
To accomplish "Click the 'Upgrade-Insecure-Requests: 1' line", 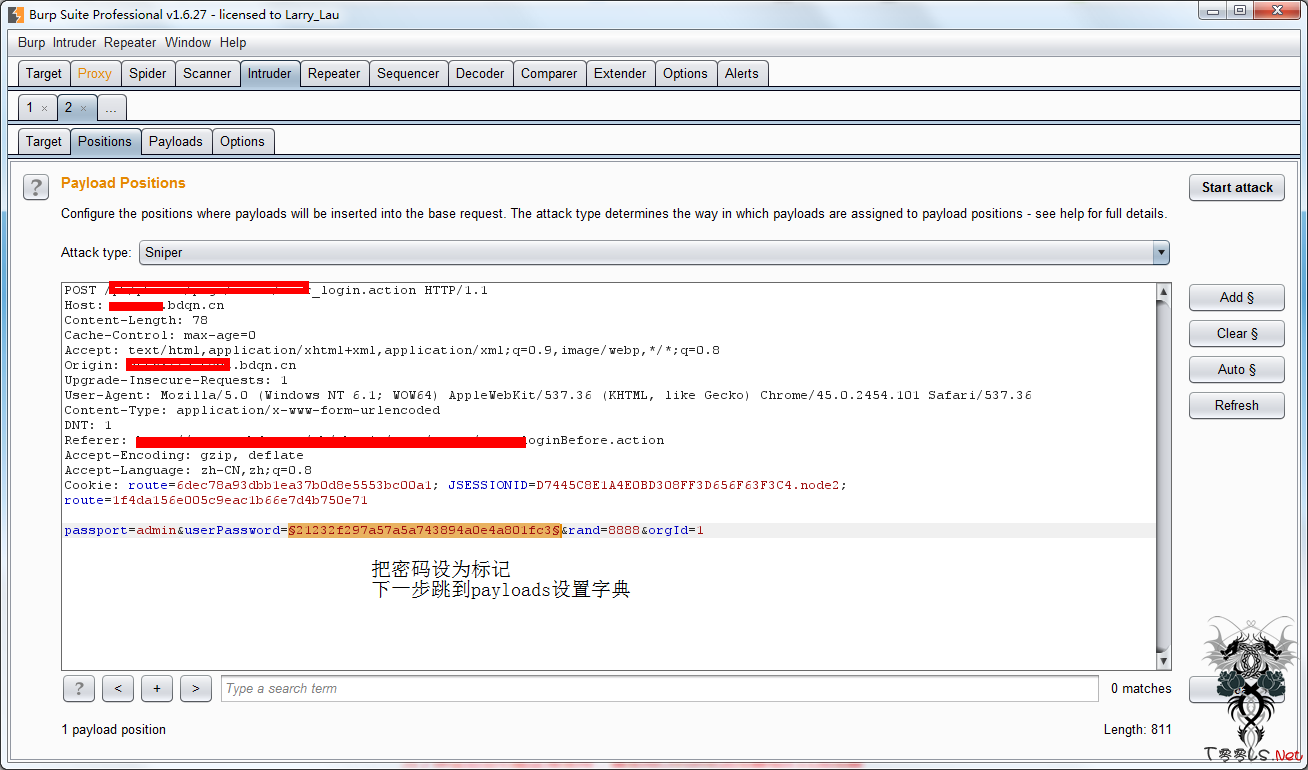I will tap(176, 380).
